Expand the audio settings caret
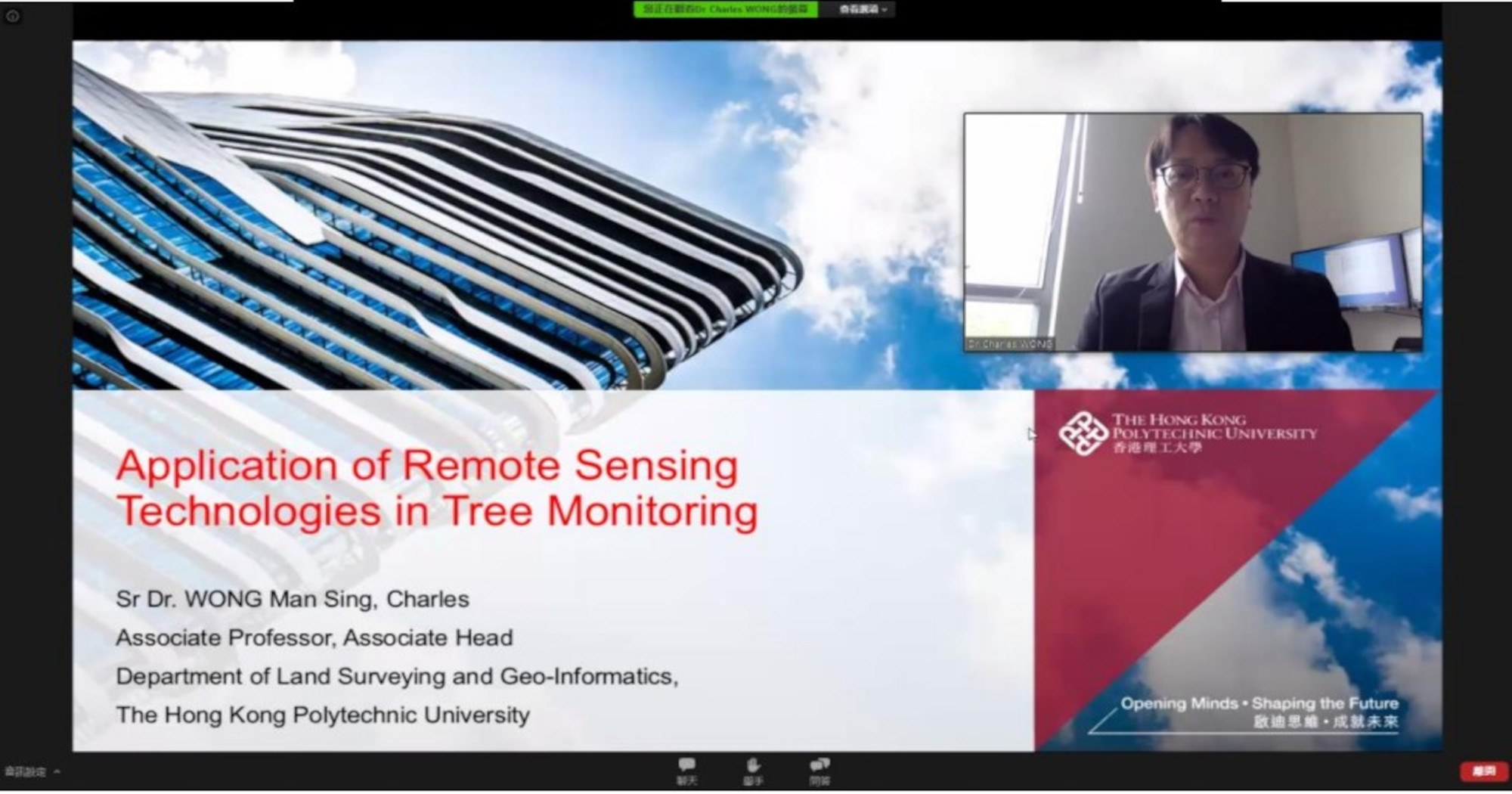This screenshot has height=794, width=1512. point(57,771)
